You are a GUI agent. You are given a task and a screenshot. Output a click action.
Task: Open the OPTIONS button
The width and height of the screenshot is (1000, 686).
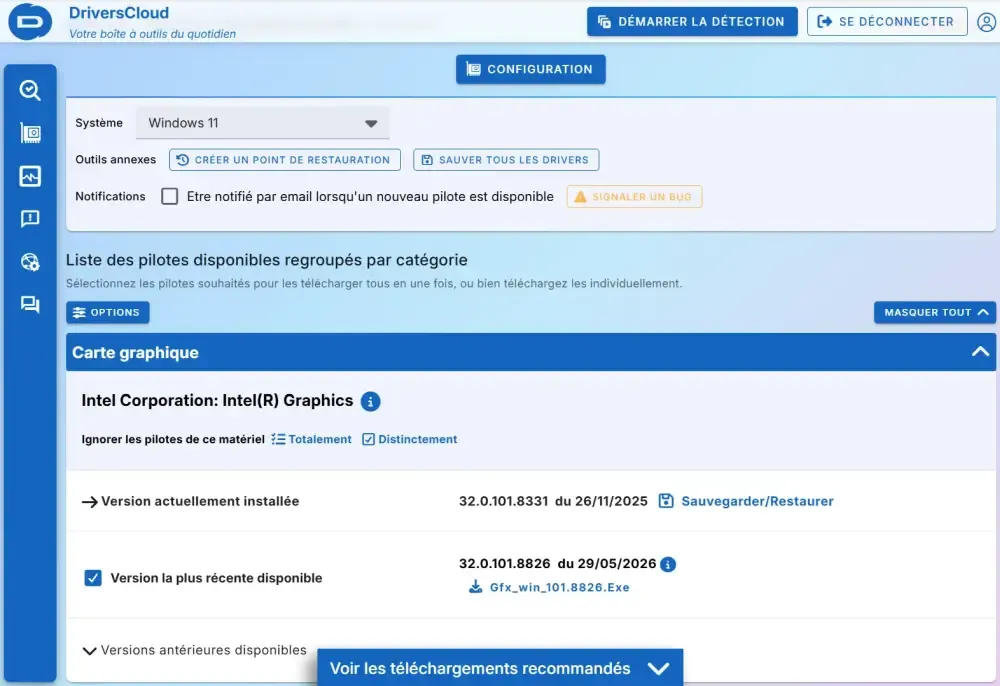pos(108,312)
